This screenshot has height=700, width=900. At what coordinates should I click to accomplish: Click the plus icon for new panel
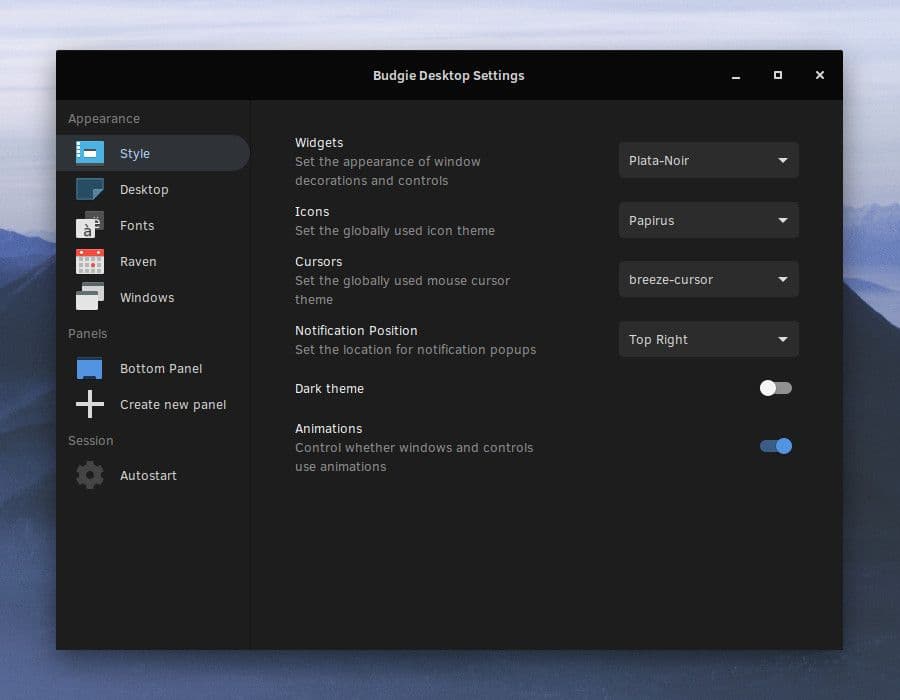(x=90, y=404)
